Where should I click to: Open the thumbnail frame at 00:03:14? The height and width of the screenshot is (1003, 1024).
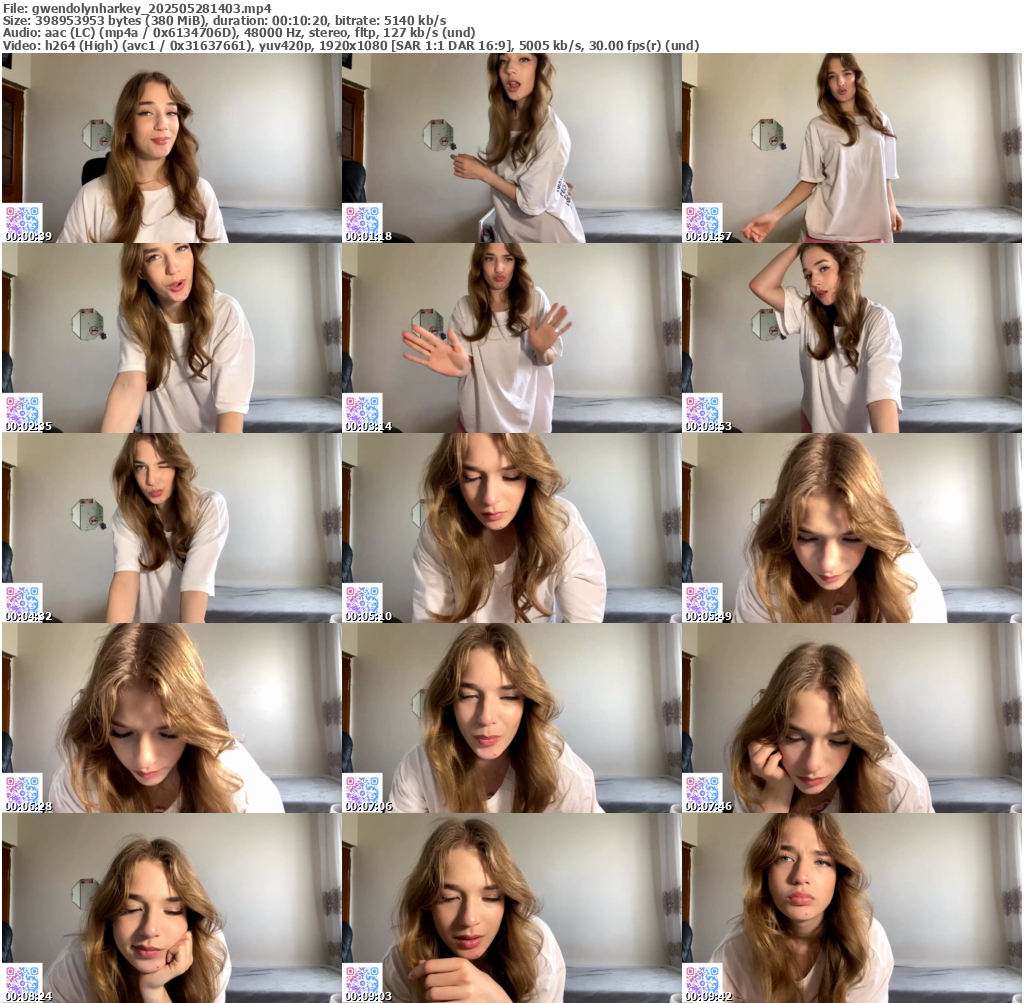click(x=511, y=338)
